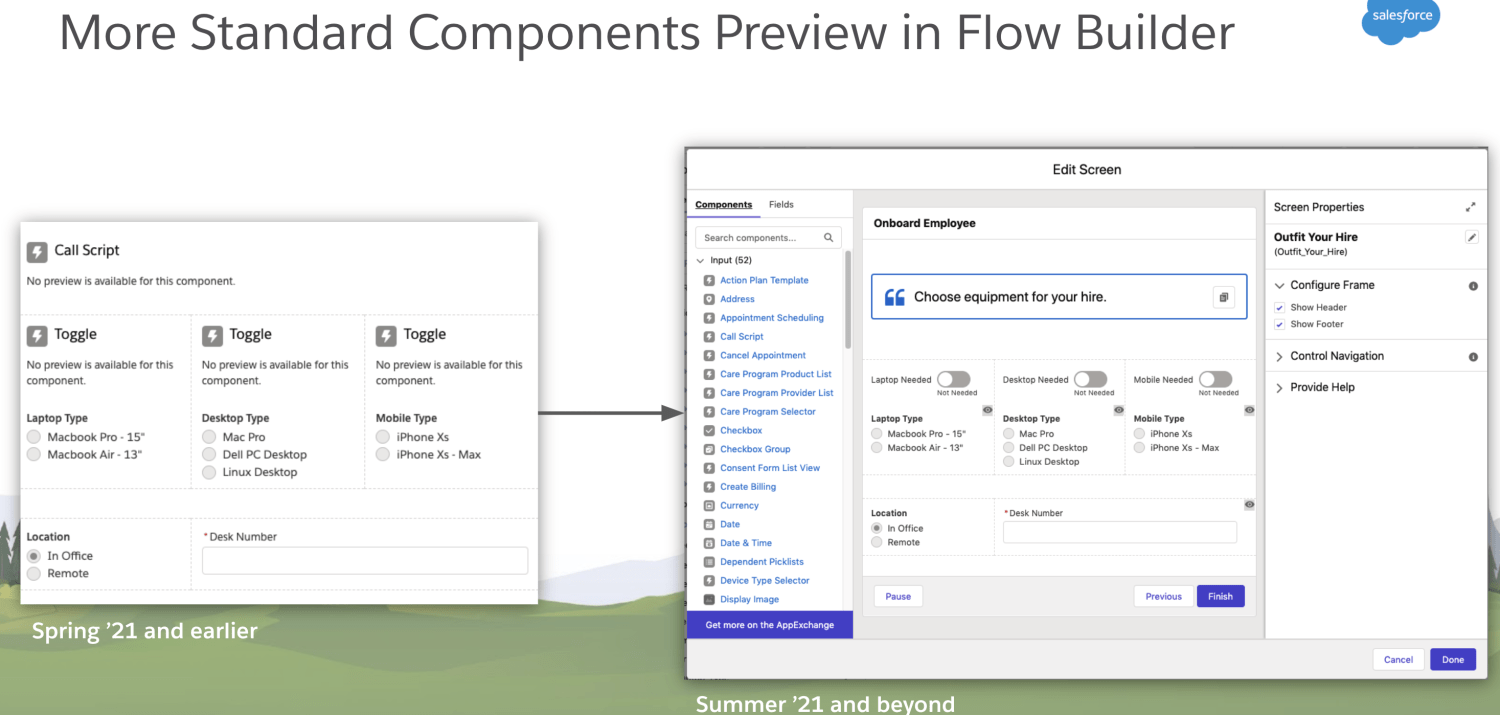Click the Currency component icon
The image size is (1500, 715).
(709, 505)
